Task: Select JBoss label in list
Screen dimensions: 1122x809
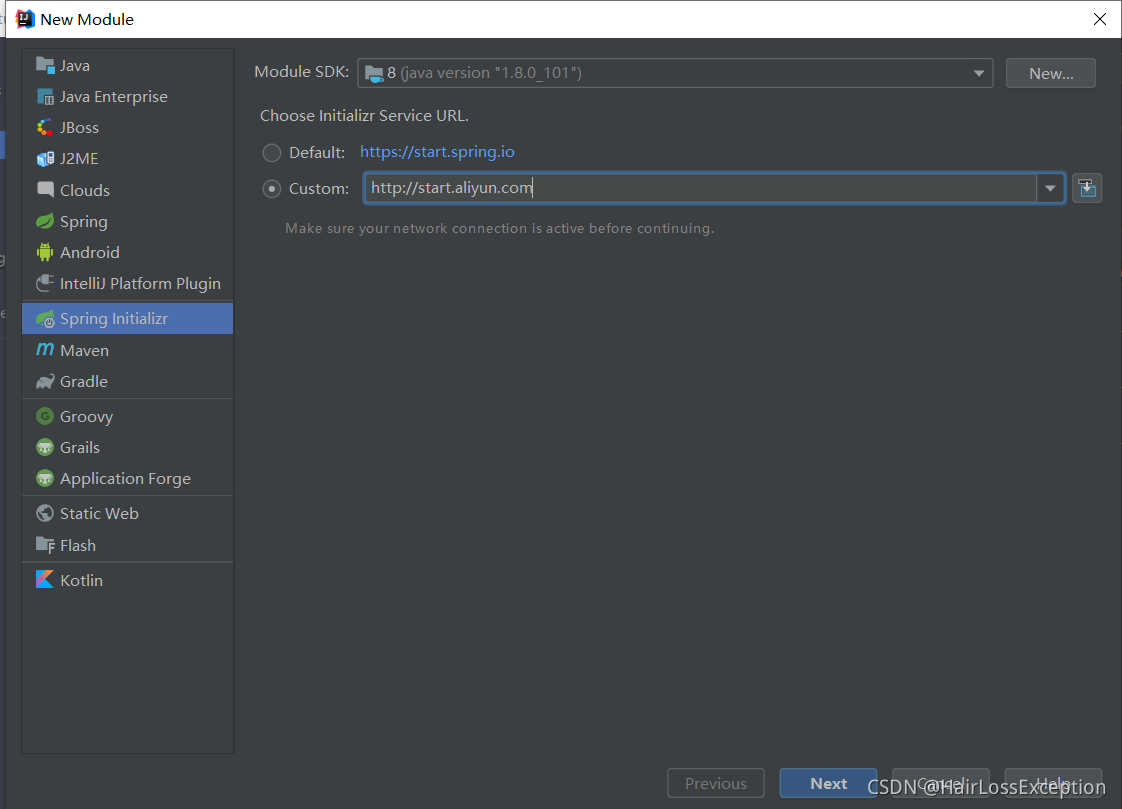Action: (79, 127)
